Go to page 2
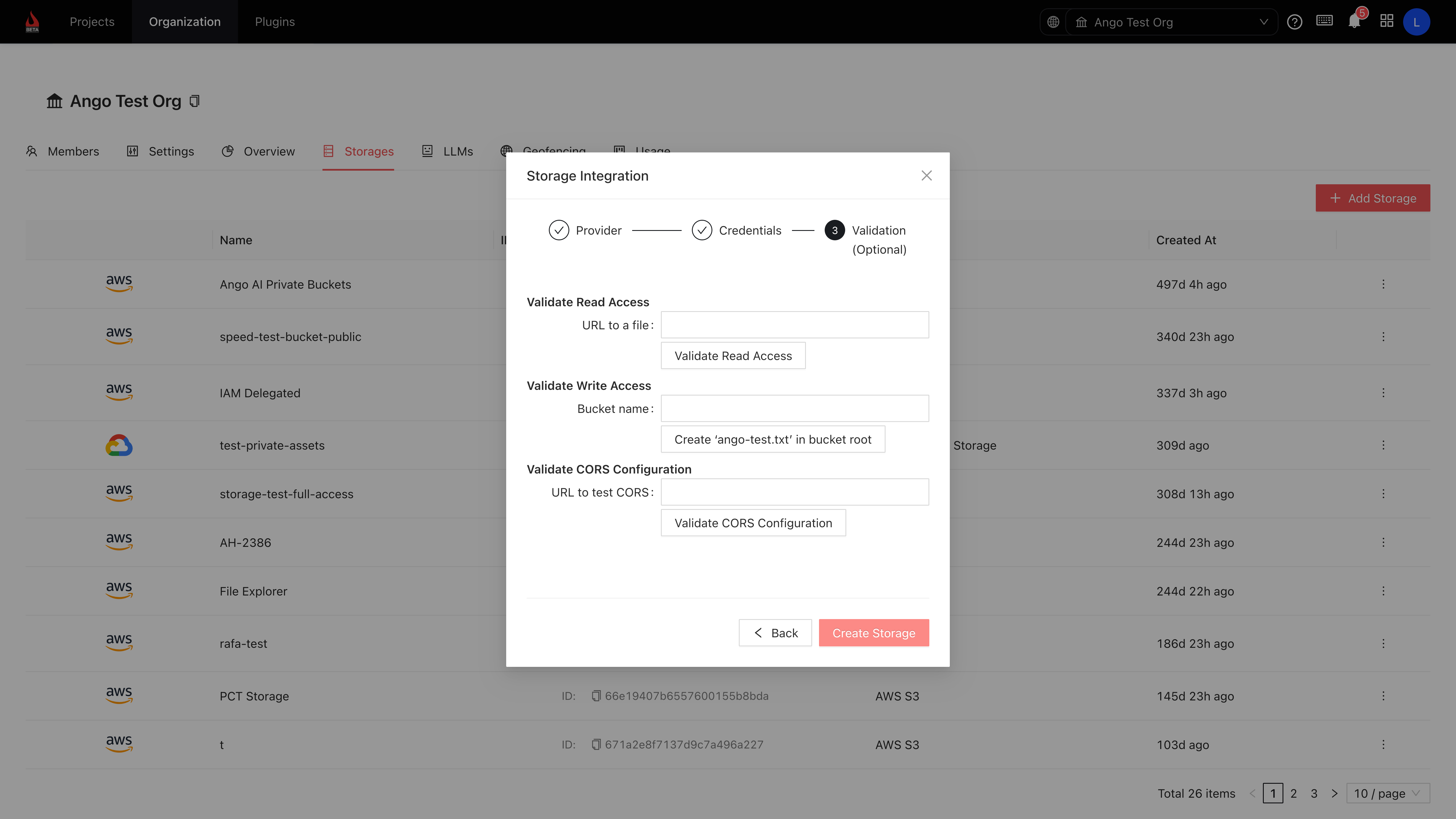1456x819 pixels. click(x=1294, y=794)
